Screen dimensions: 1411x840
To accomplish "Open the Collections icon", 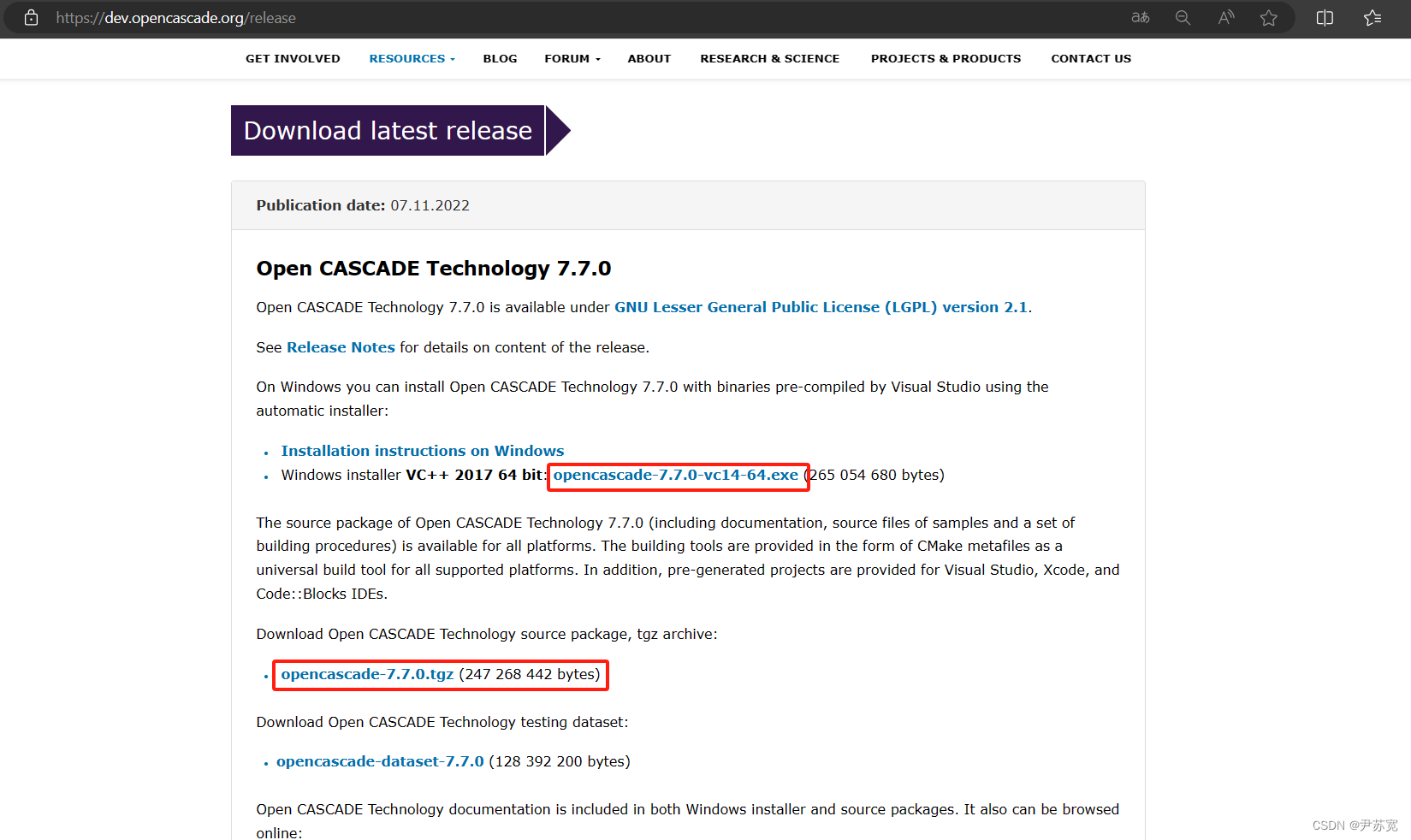I will 1372,17.
